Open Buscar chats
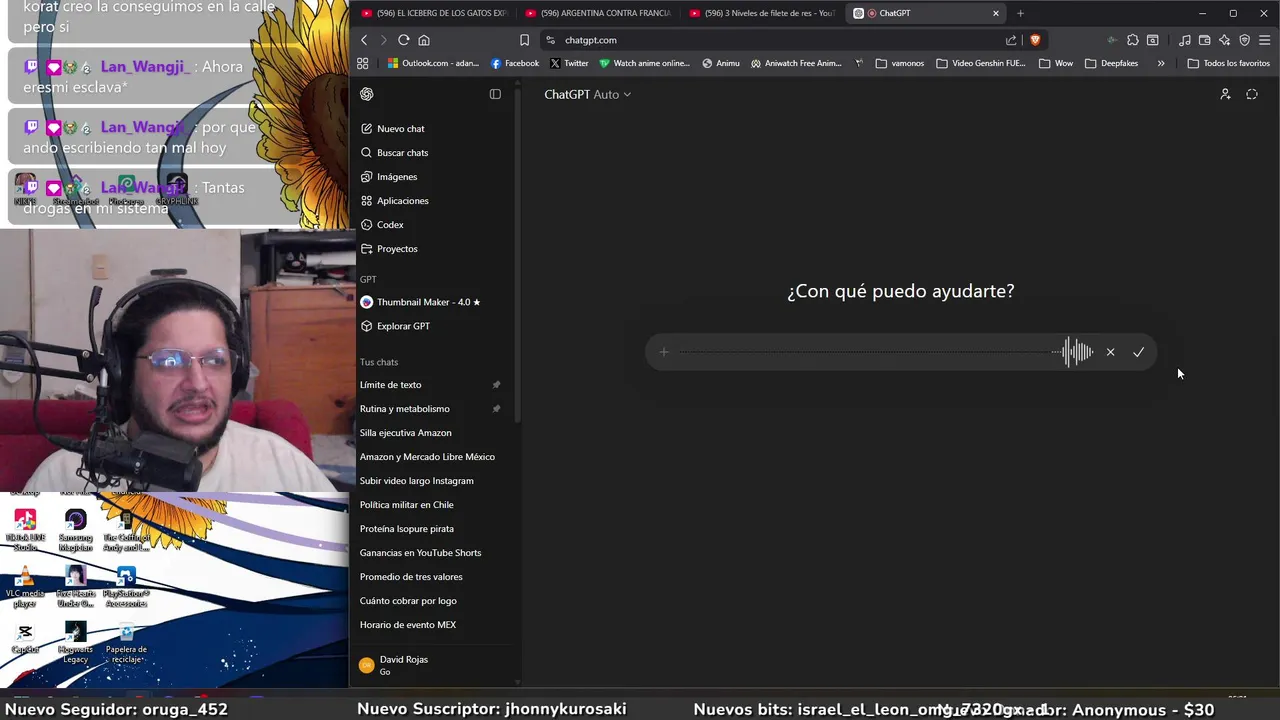The height and width of the screenshot is (720, 1280). click(402, 153)
